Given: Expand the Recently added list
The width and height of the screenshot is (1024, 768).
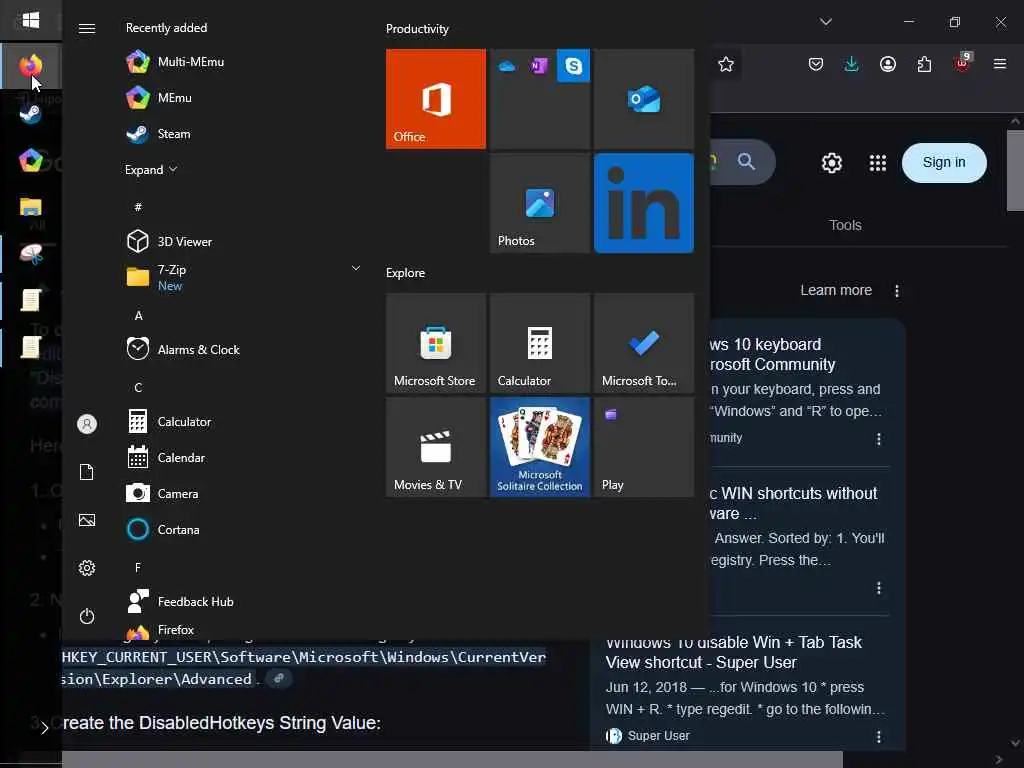Looking at the screenshot, I should pyautogui.click(x=151, y=170).
